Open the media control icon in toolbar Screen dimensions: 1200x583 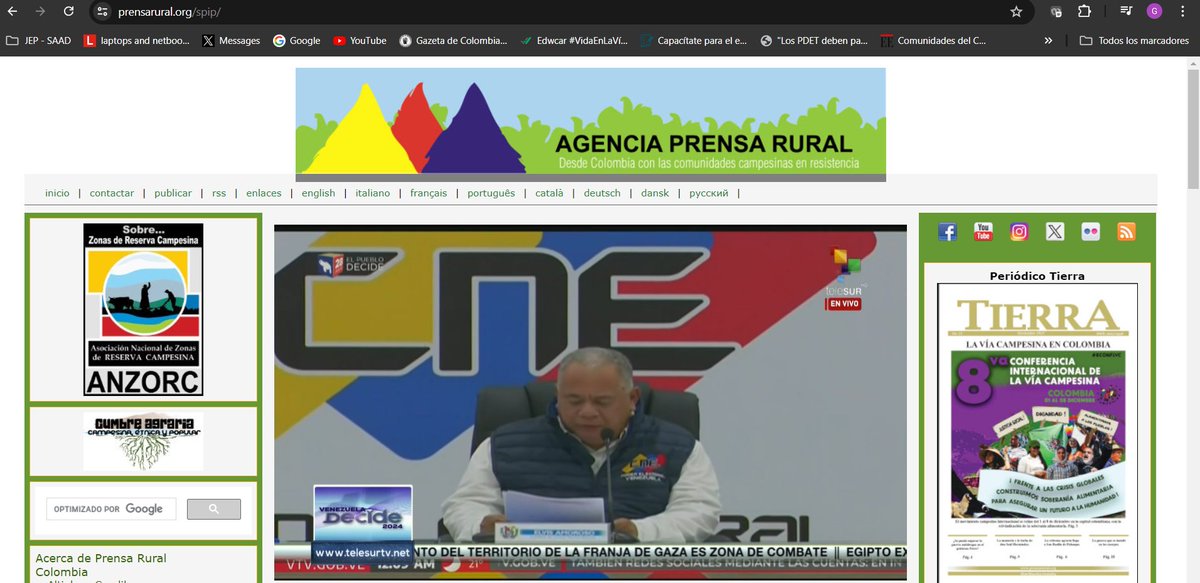click(1126, 12)
